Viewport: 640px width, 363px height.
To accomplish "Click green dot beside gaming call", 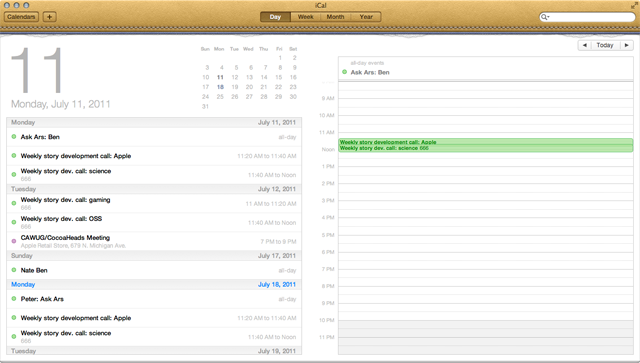I will (13, 203).
